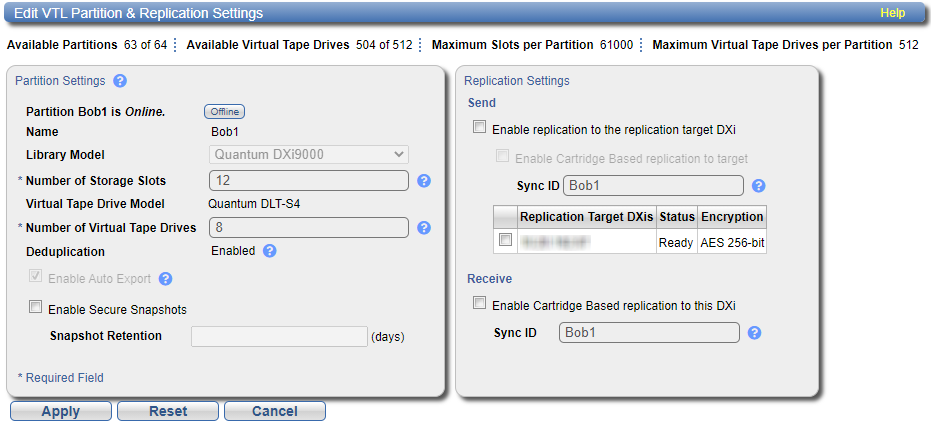Open help for Send Sync ID
This screenshot has width=931, height=424.
[758, 185]
